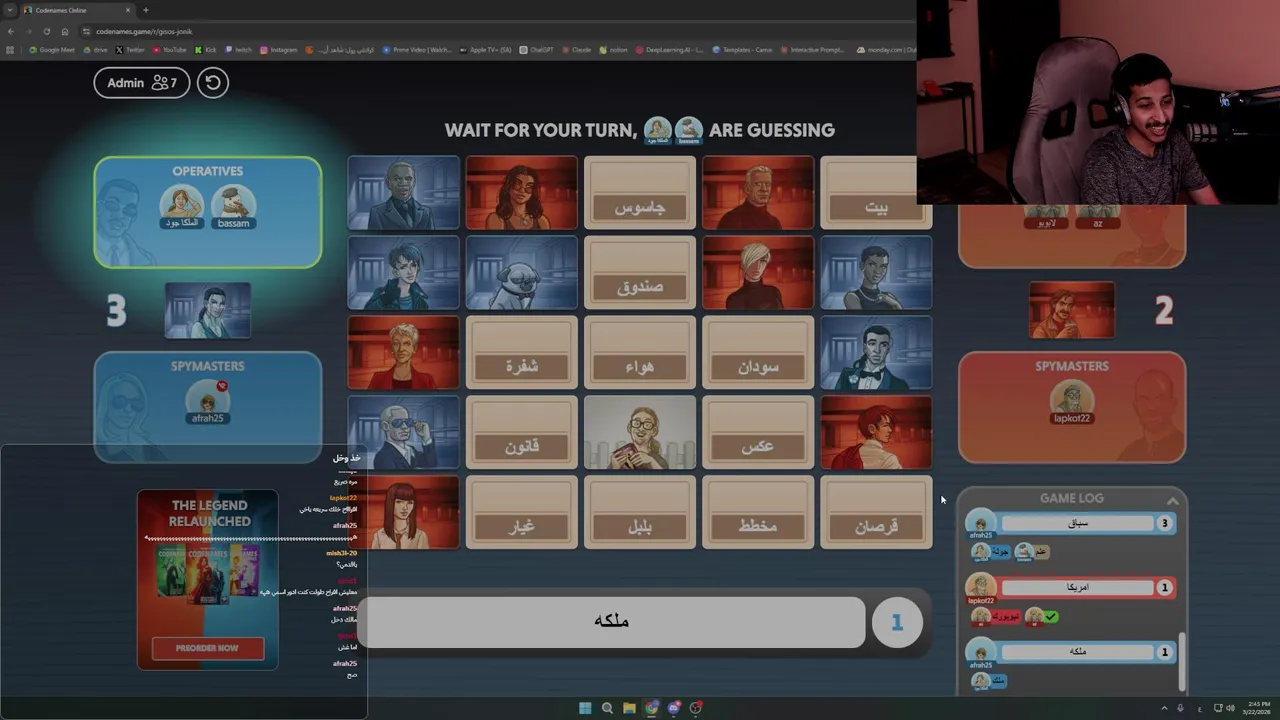Click the game log clue امريكا
This screenshot has height=720, width=1280.
[1078, 587]
